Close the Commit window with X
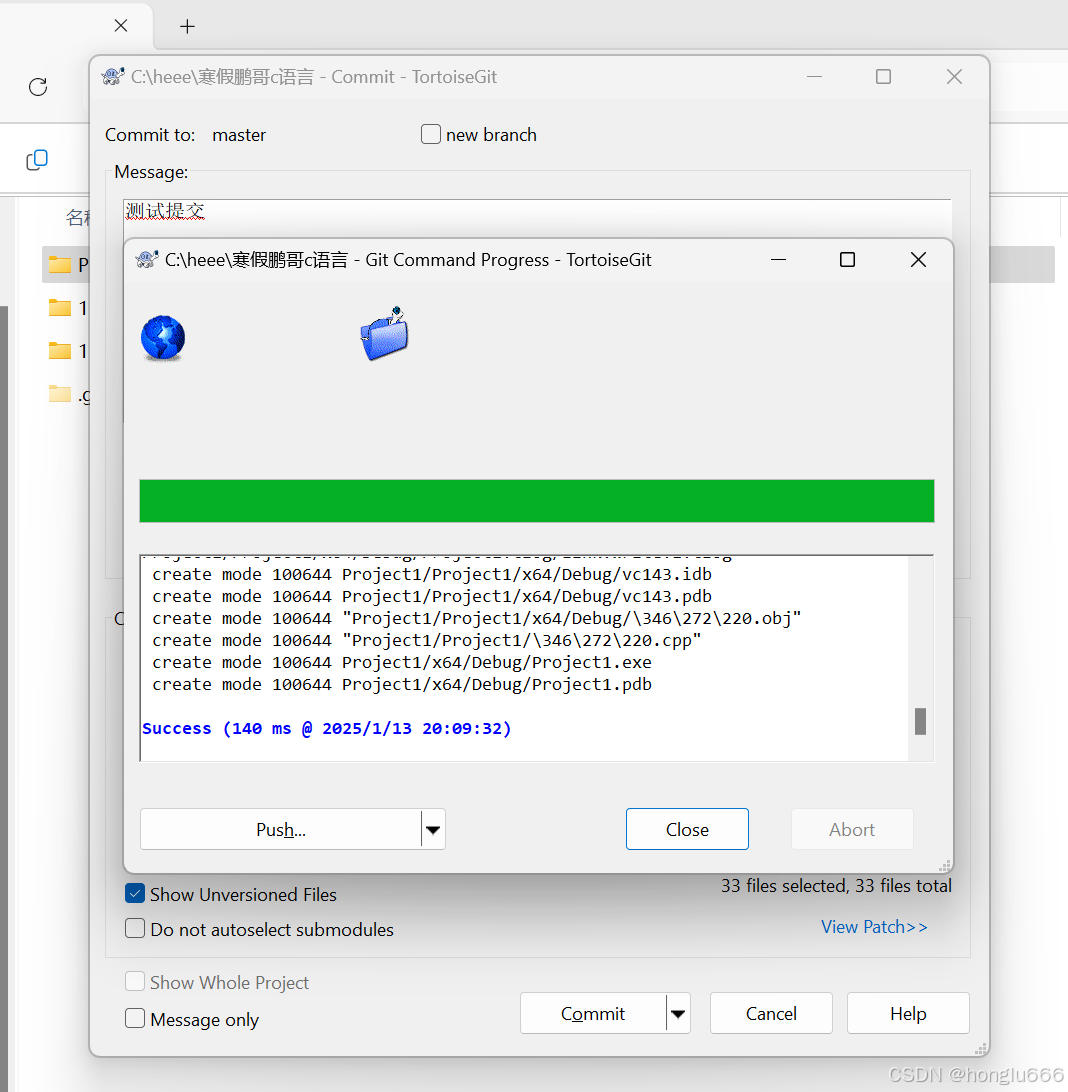The height and width of the screenshot is (1092, 1068). pyautogui.click(x=955, y=77)
